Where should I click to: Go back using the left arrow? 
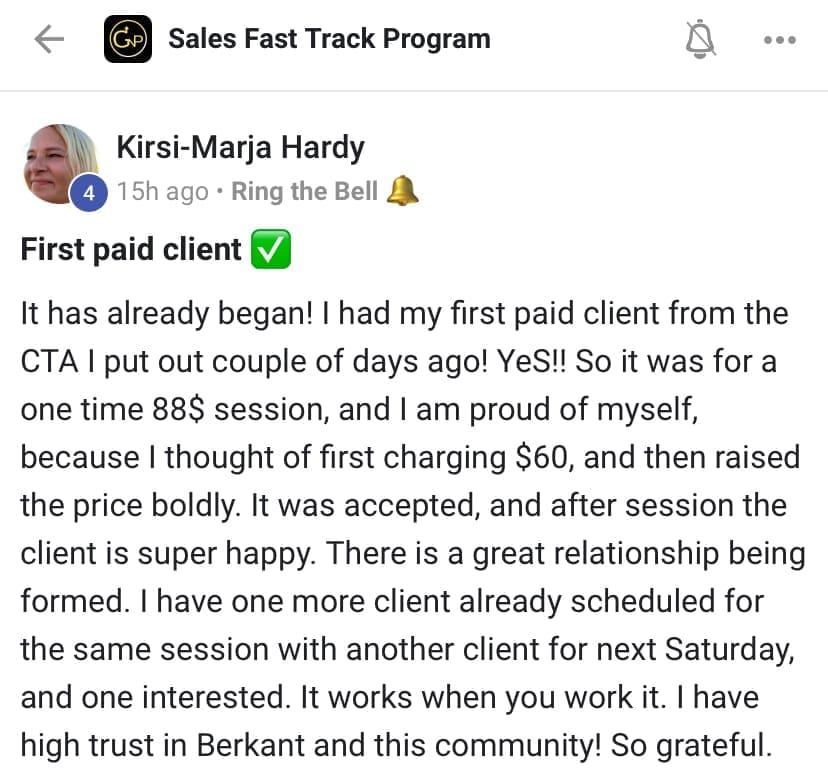(49, 40)
